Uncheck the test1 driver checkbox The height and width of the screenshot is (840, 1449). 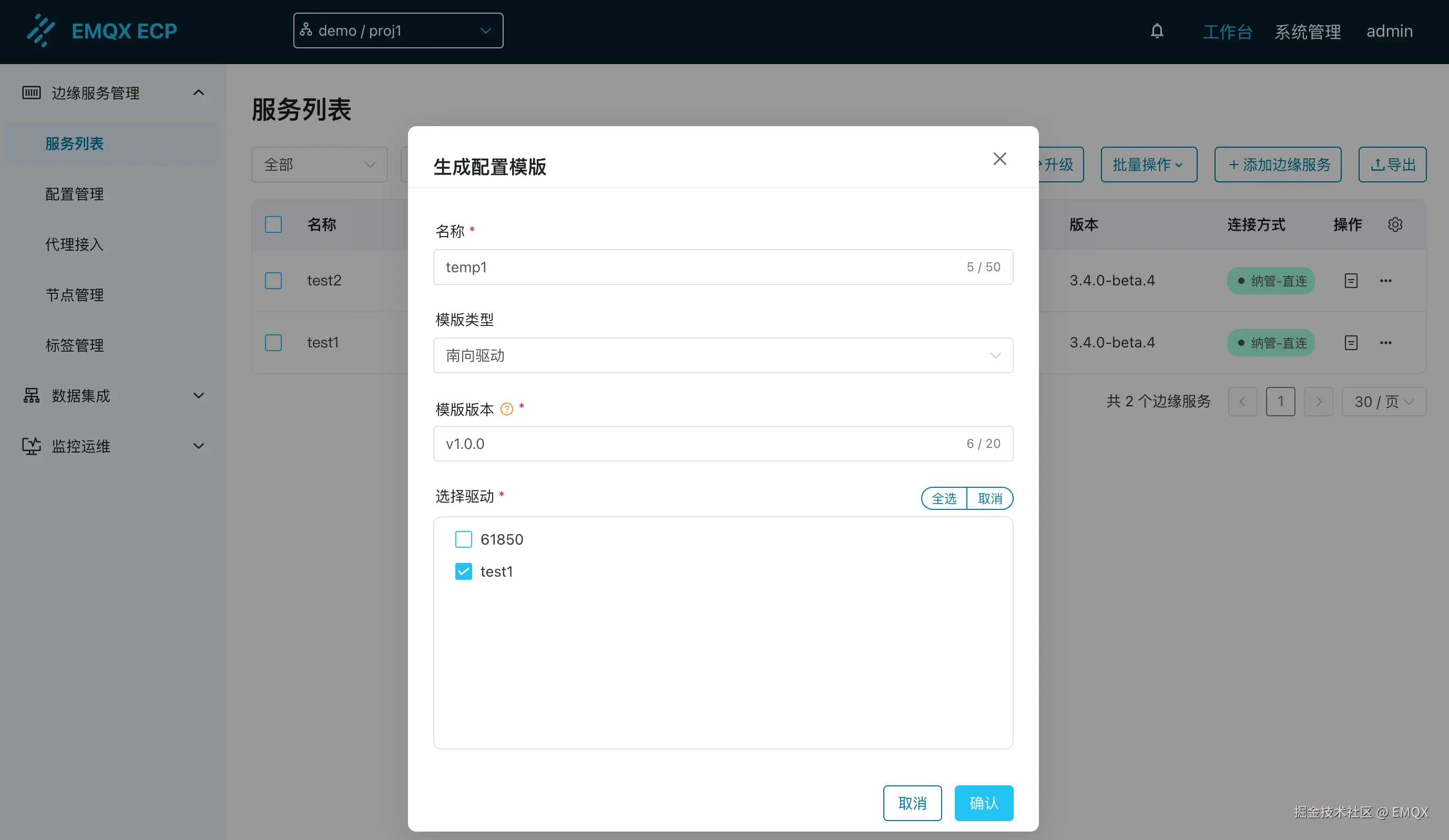[463, 571]
